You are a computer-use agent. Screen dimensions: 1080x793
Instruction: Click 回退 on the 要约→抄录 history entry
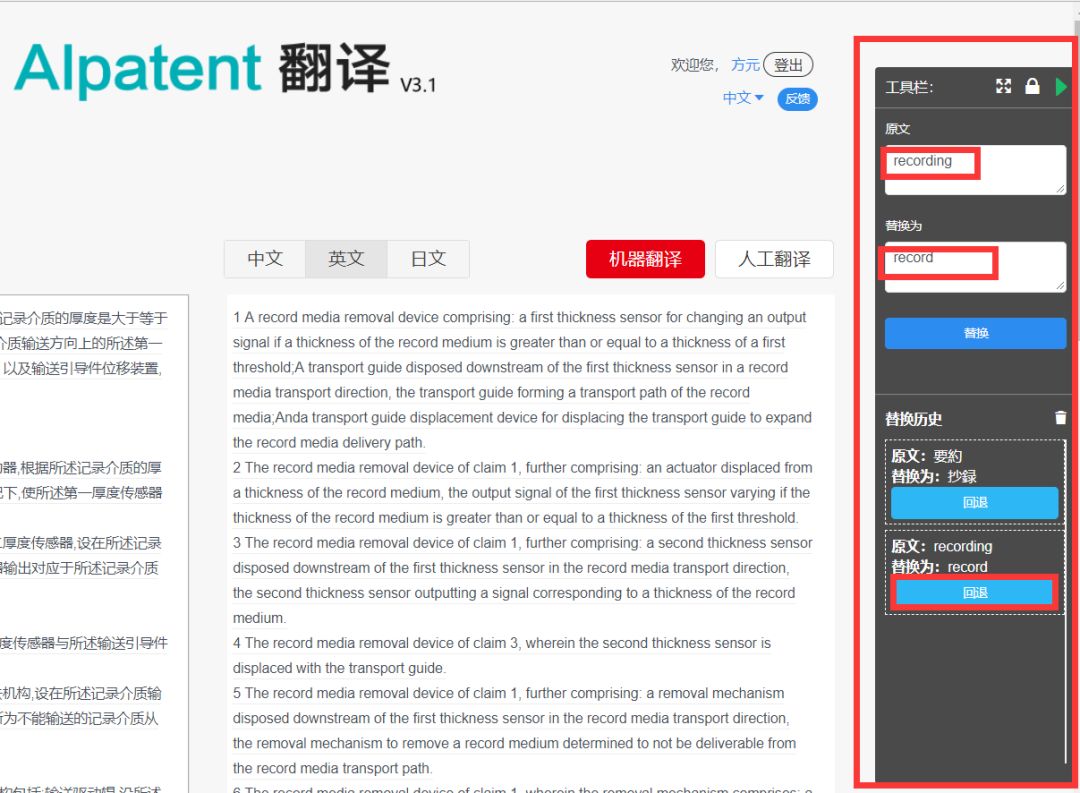[x=973, y=503]
